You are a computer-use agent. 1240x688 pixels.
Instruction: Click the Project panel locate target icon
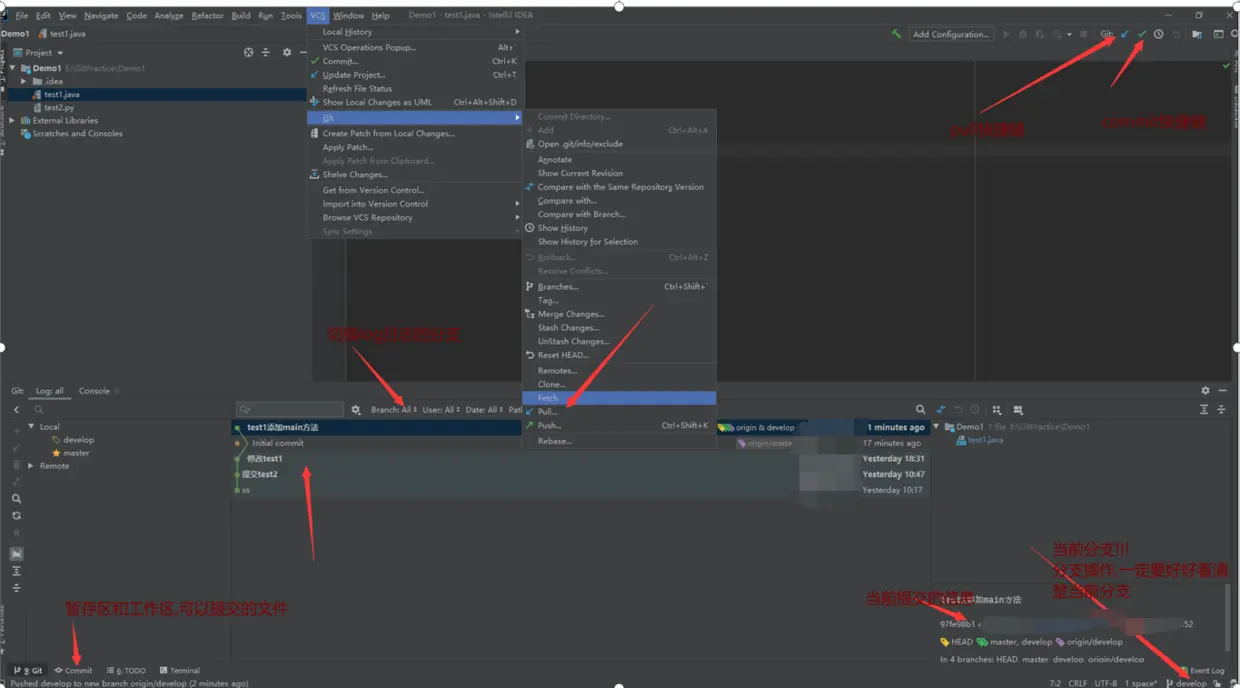(249, 52)
